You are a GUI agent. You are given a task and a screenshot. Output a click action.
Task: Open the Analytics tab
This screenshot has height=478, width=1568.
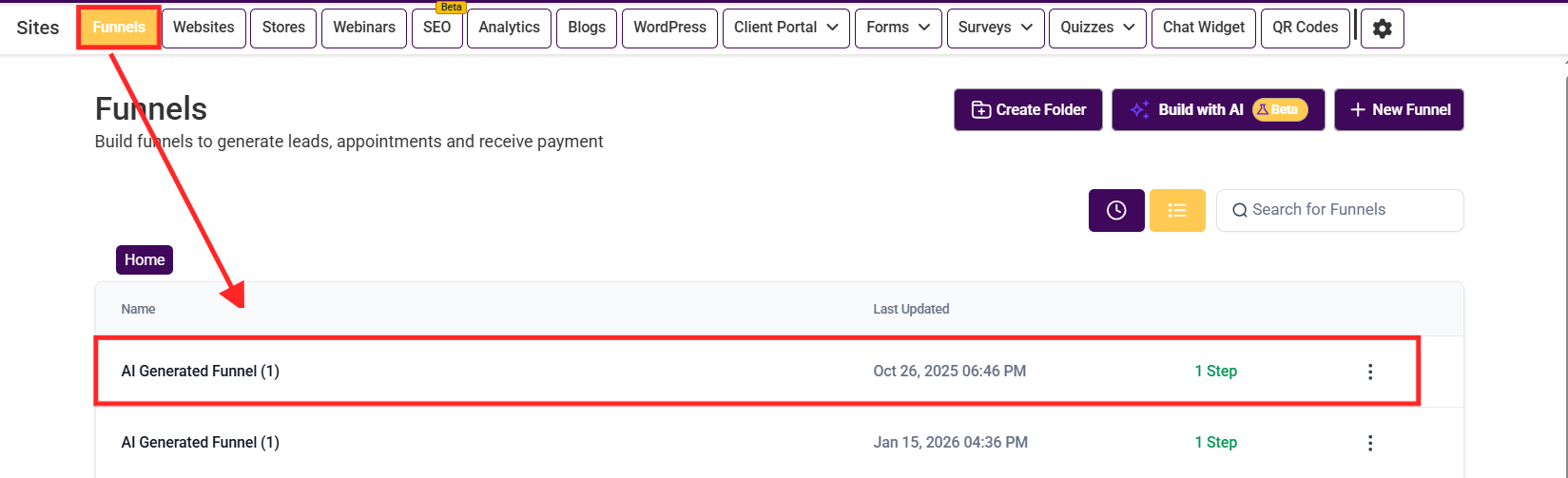pyautogui.click(x=509, y=29)
